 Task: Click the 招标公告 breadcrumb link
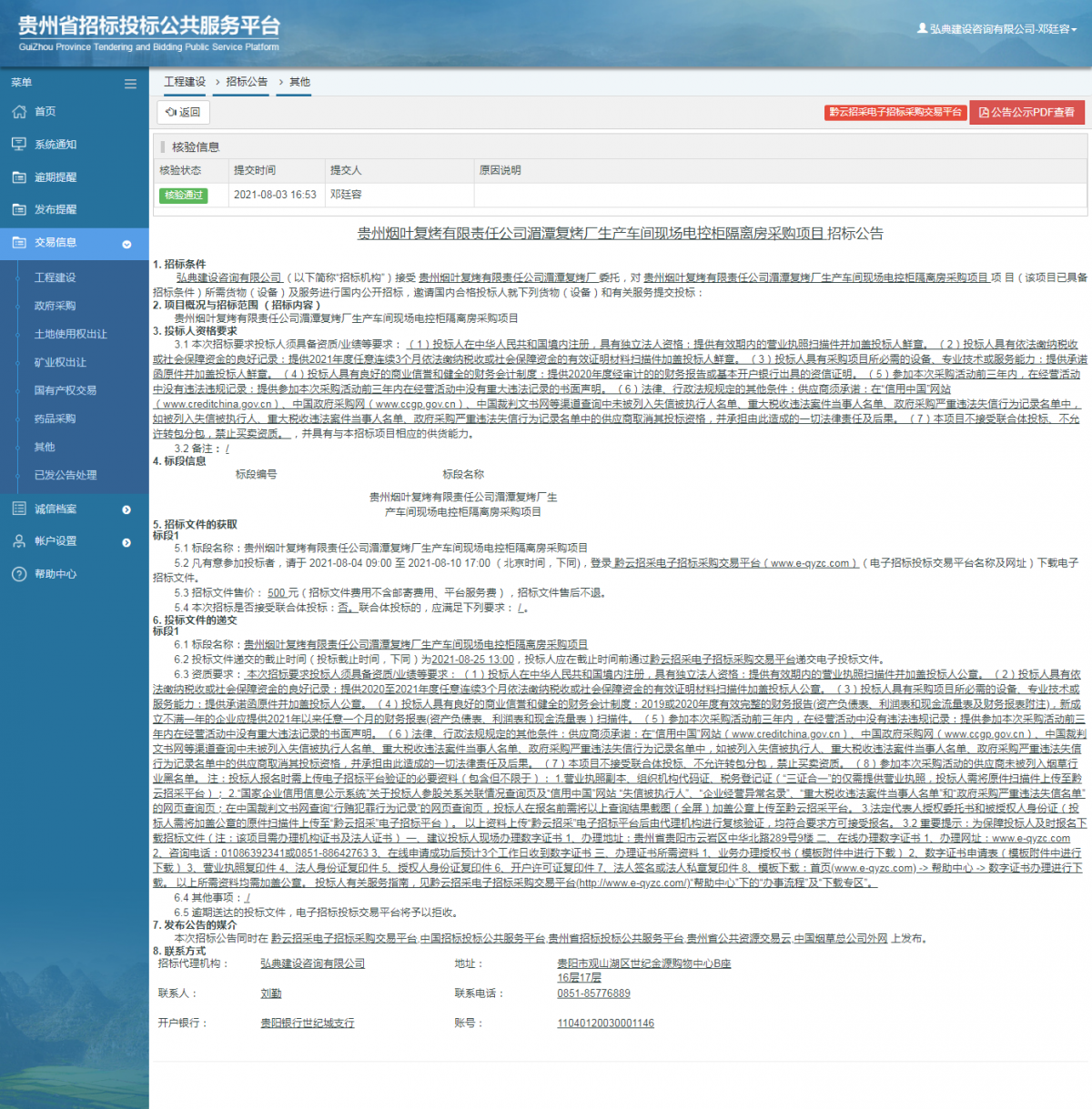point(247,82)
